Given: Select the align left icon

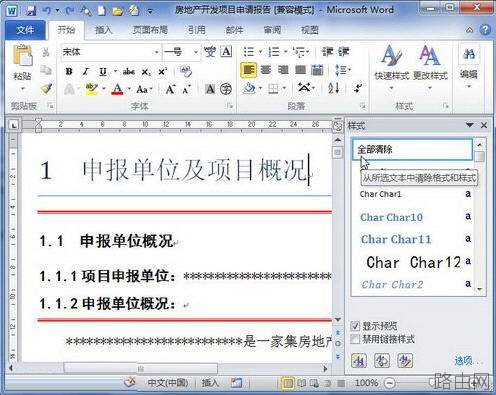Looking at the screenshot, I should pyautogui.click(x=249, y=70).
